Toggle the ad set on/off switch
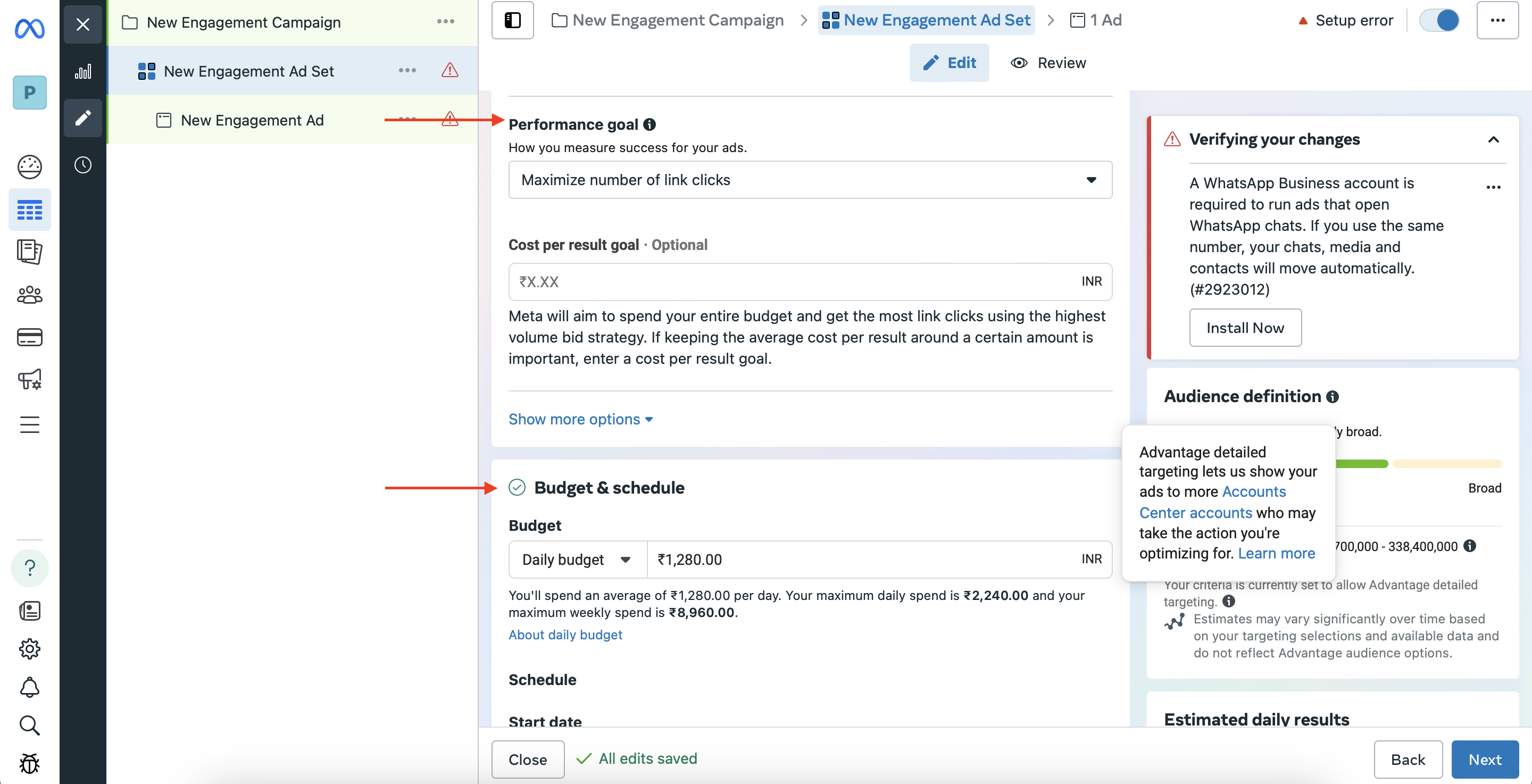The width and height of the screenshot is (1532, 784). 1438,20
